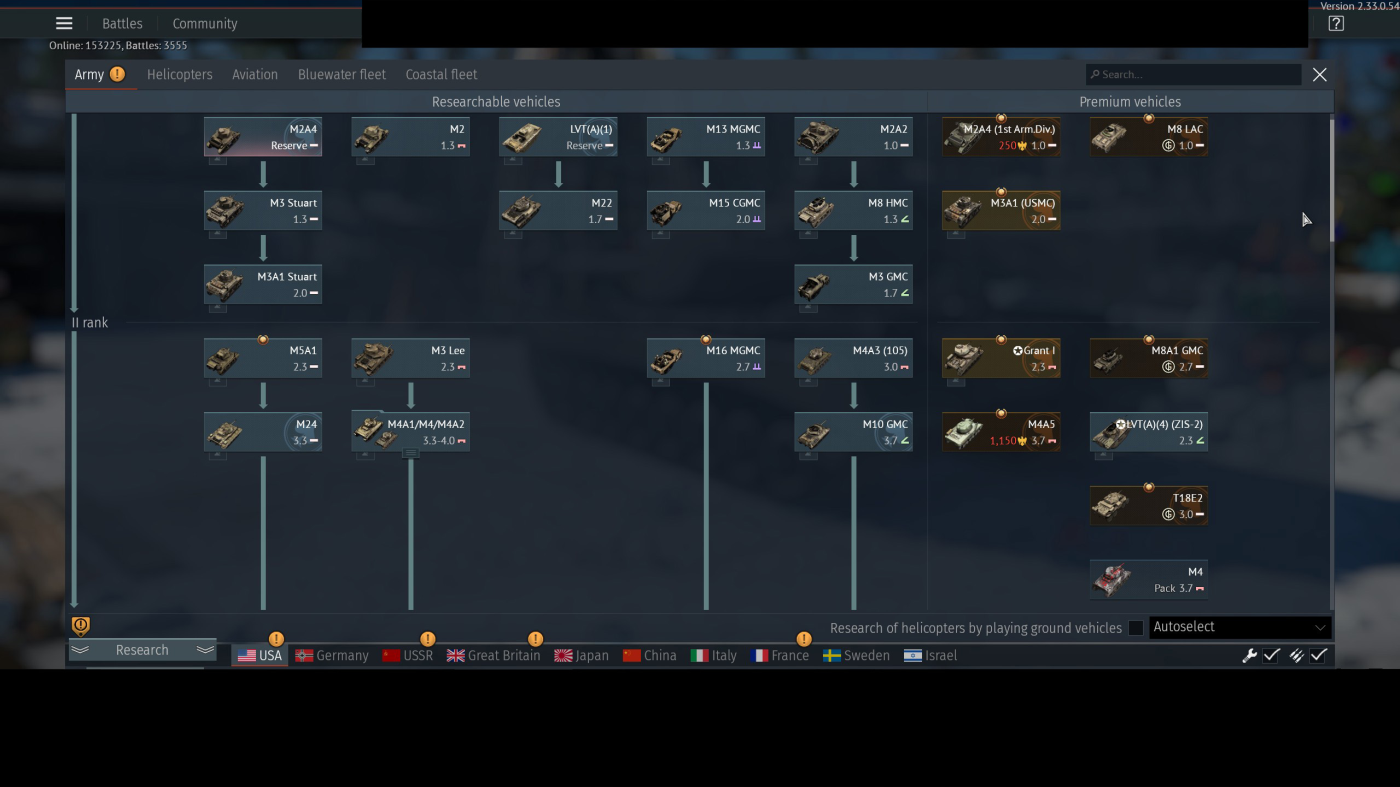Select the premium M8 LAC card
Screen dimensions: 1400x787
(x=1149, y=137)
